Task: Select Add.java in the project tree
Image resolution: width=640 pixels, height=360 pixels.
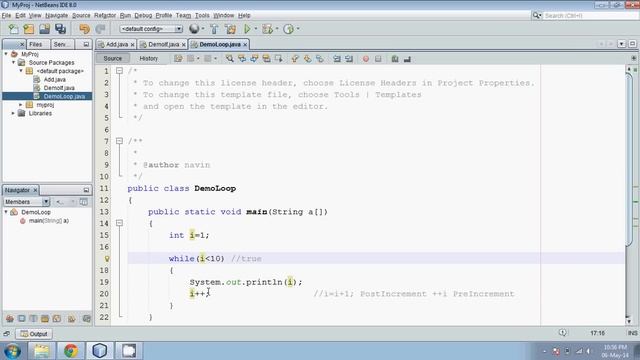Action: point(54,79)
